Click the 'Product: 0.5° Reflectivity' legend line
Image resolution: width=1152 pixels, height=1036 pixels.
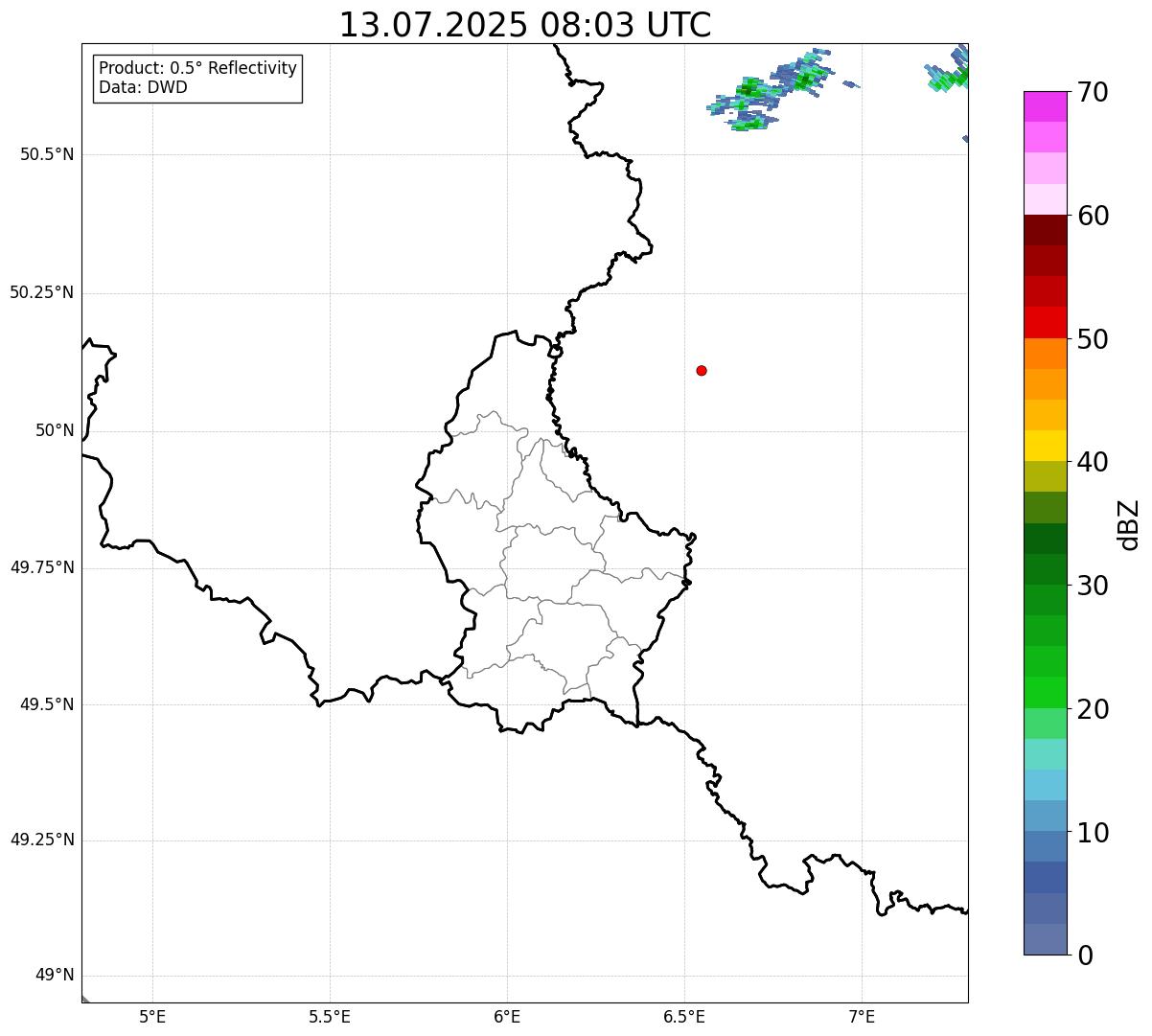point(197,69)
